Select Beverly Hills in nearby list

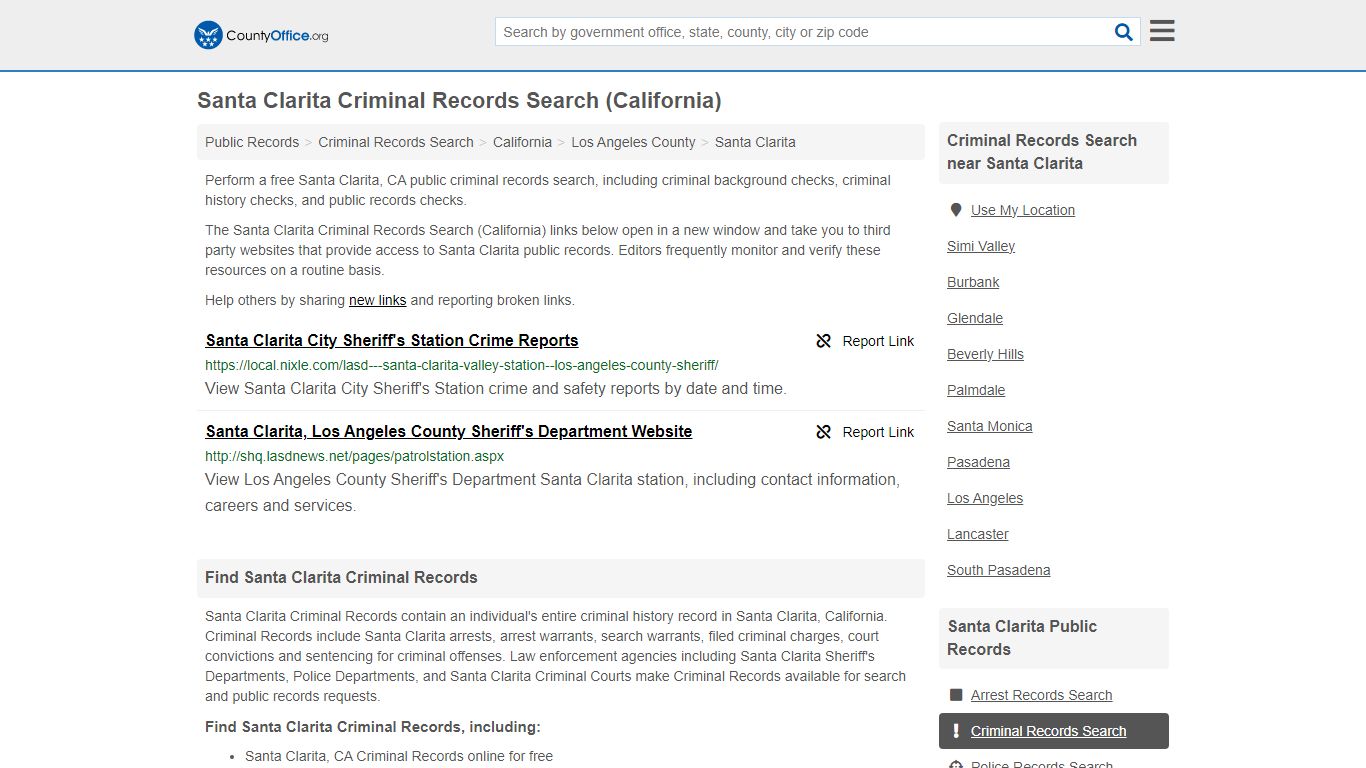pyautogui.click(x=985, y=354)
